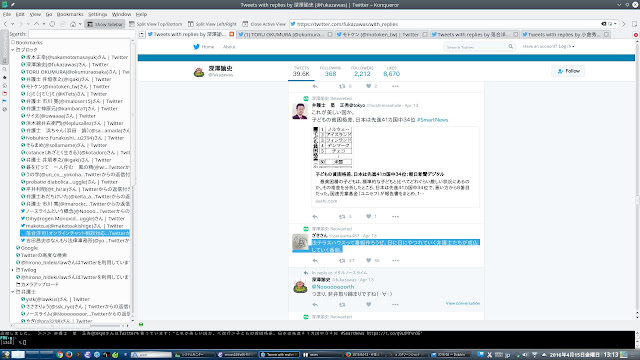Open the Go menu
This screenshot has width=640, height=360.
pos(49,14)
